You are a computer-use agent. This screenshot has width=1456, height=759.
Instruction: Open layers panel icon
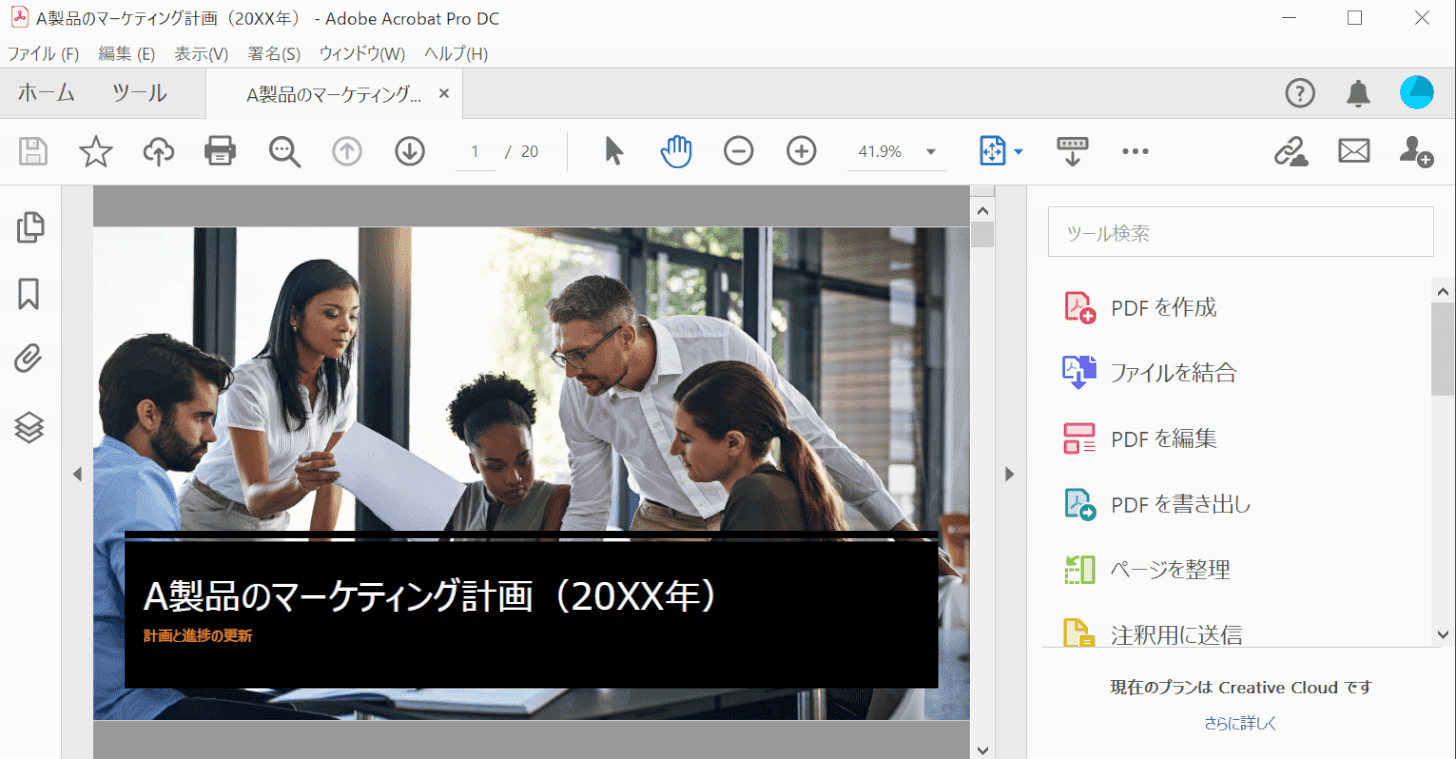[29, 427]
